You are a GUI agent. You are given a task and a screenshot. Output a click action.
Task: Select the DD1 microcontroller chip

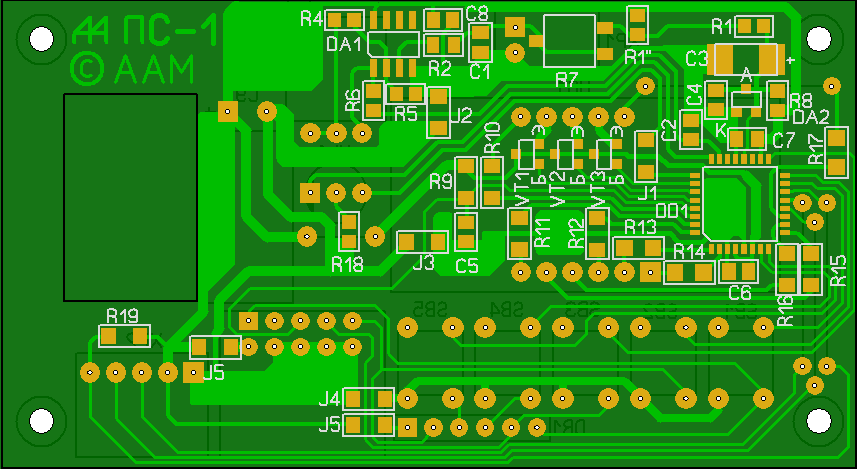tap(738, 203)
